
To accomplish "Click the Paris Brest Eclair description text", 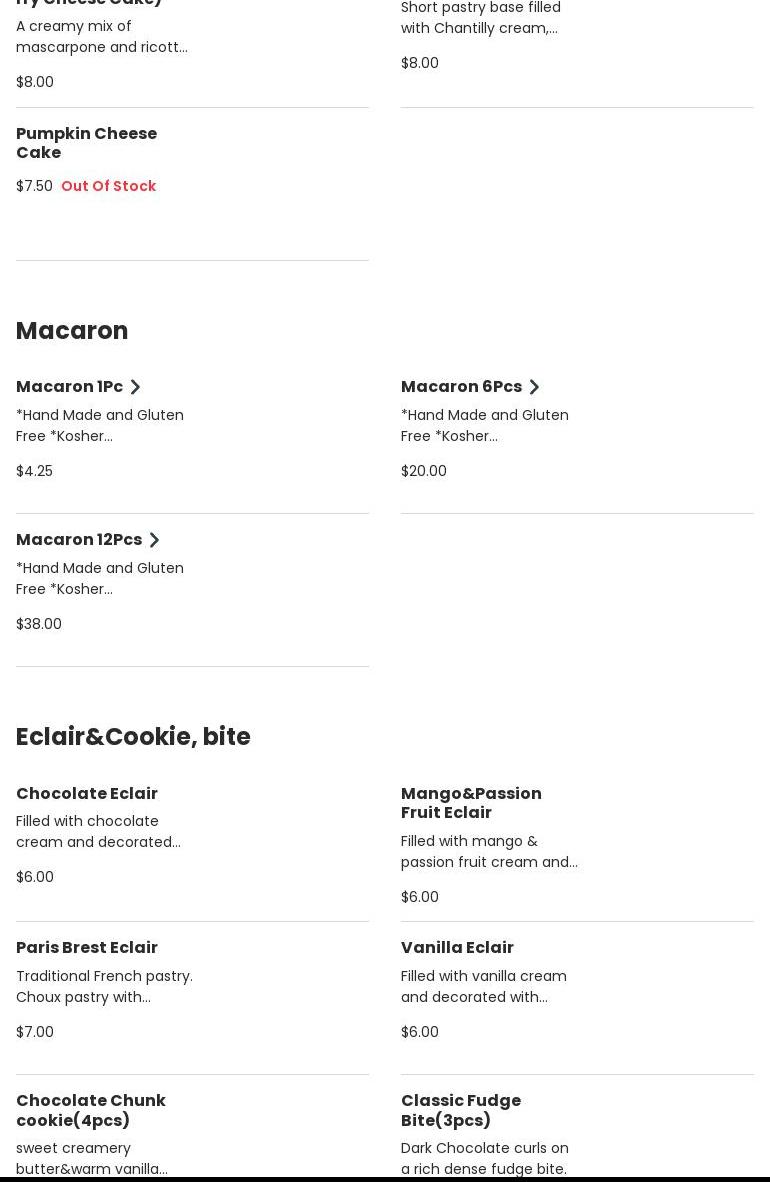I will [x=104, y=987].
